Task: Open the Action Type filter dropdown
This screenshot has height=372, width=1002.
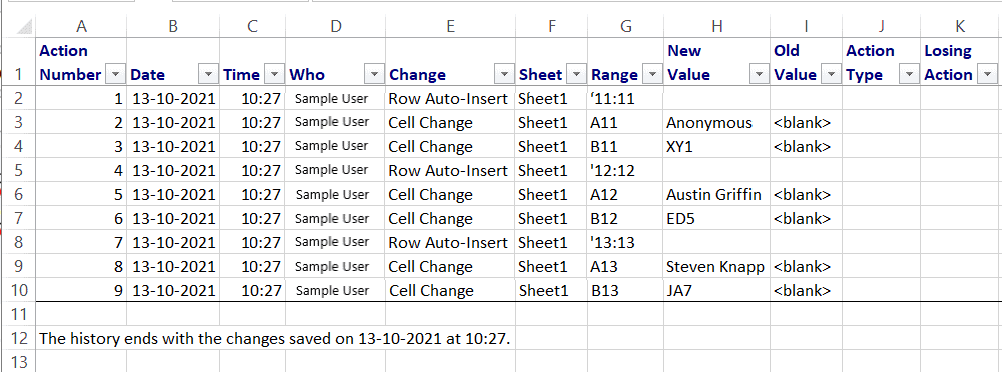Action: [909, 75]
